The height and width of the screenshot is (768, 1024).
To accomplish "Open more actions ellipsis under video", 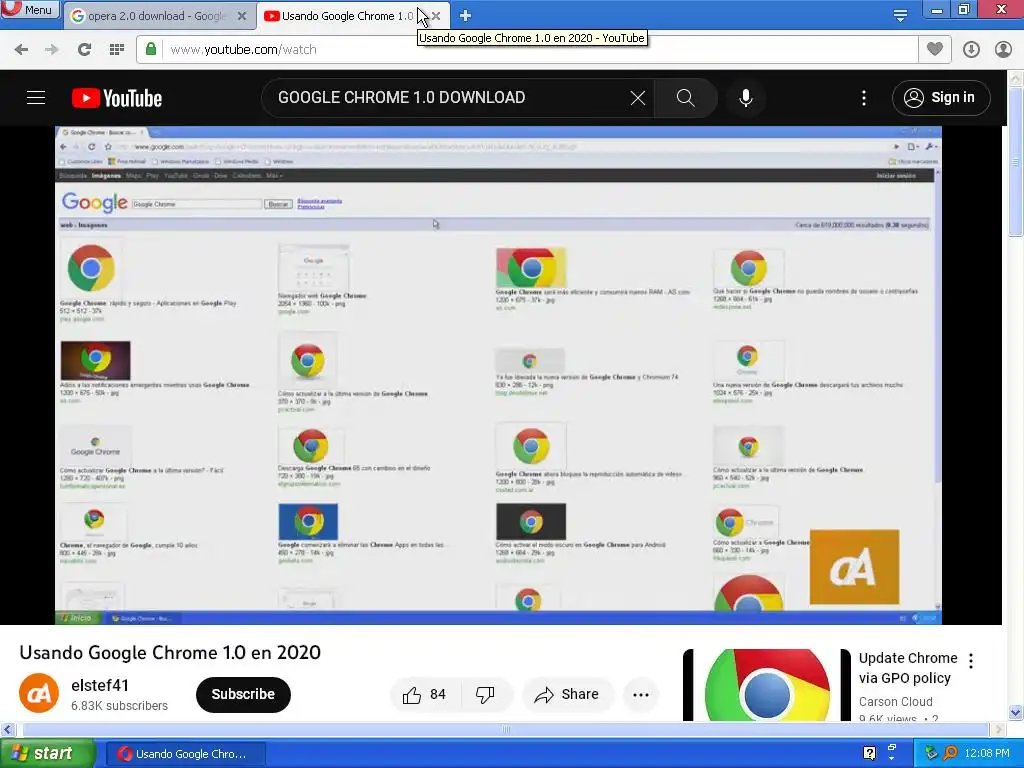I will (641, 695).
